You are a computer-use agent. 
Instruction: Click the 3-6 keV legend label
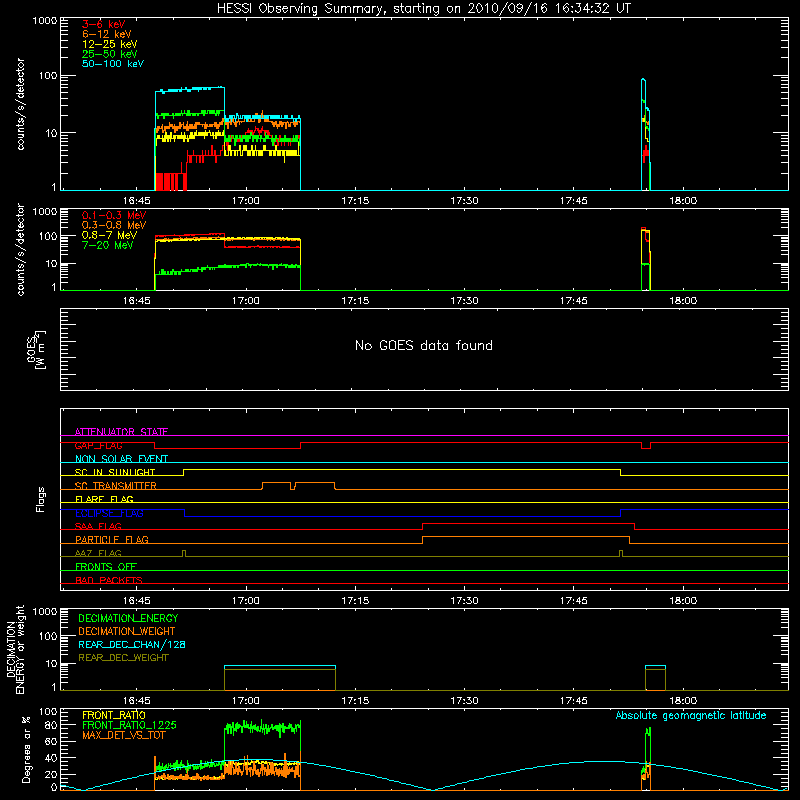pyautogui.click(x=103, y=24)
